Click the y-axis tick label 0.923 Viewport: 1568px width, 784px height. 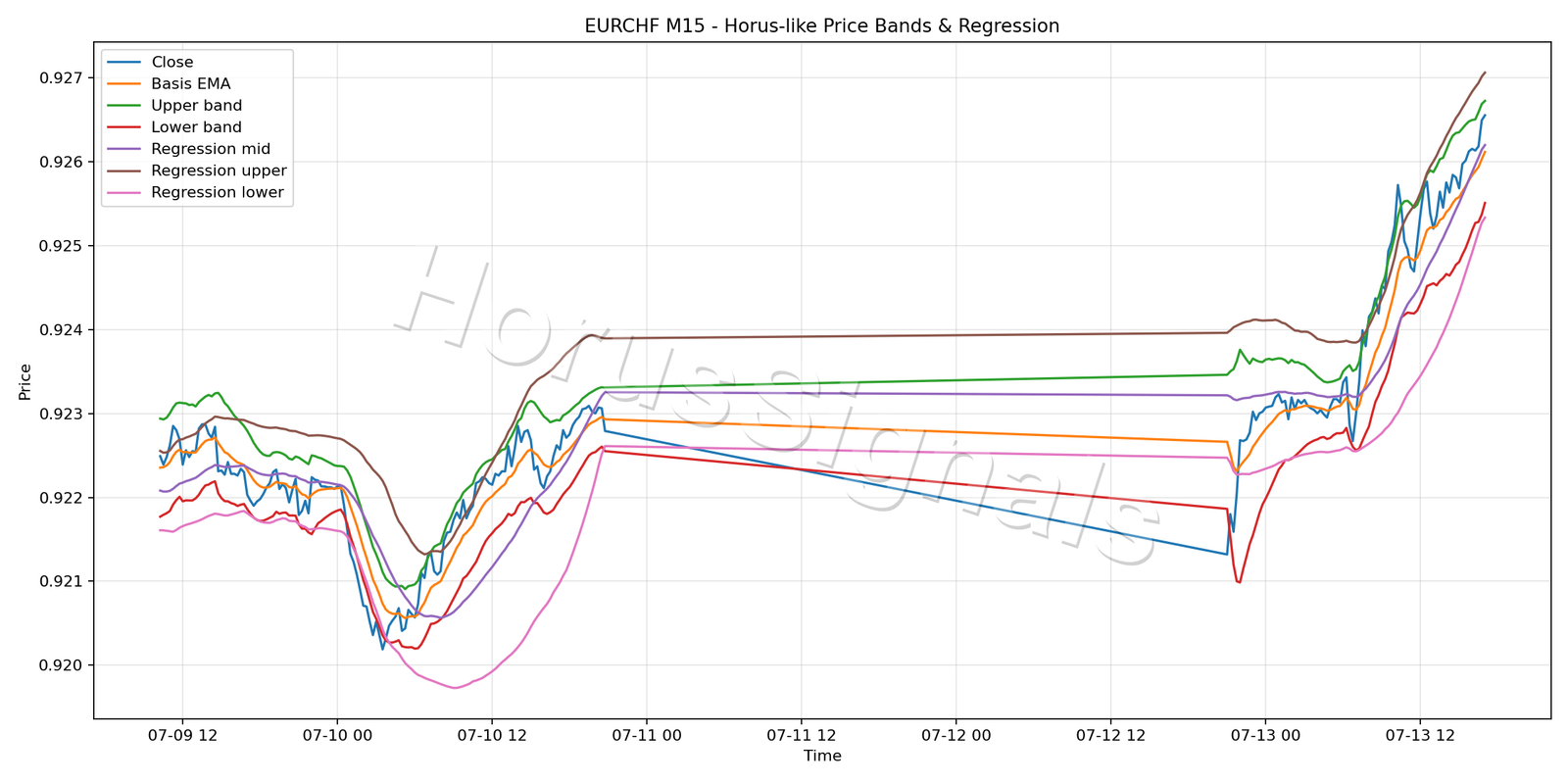pos(61,414)
